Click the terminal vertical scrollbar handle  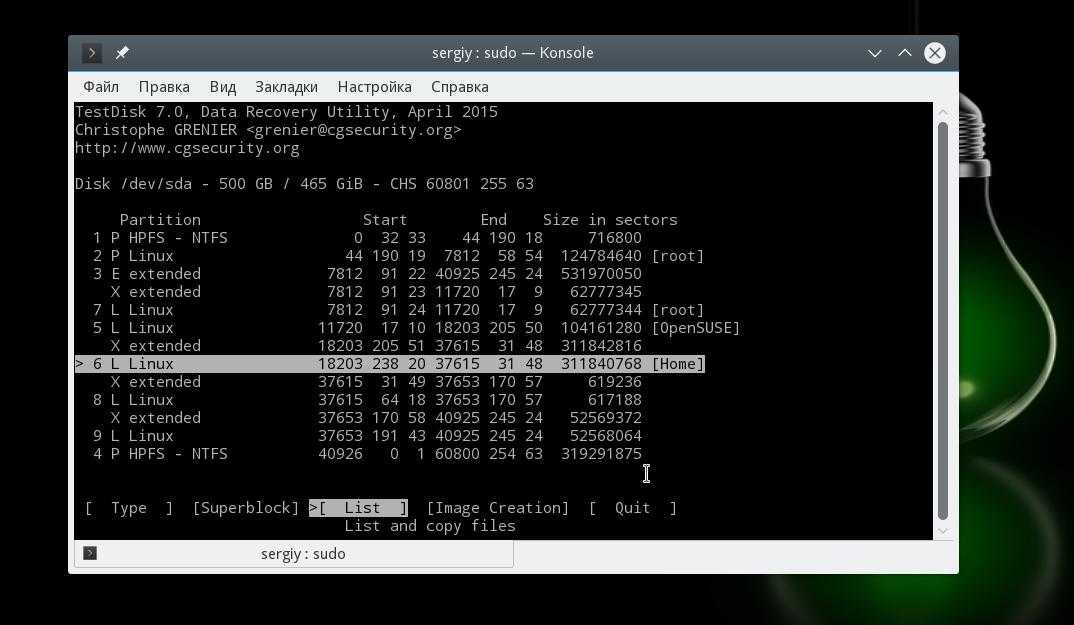(942, 320)
